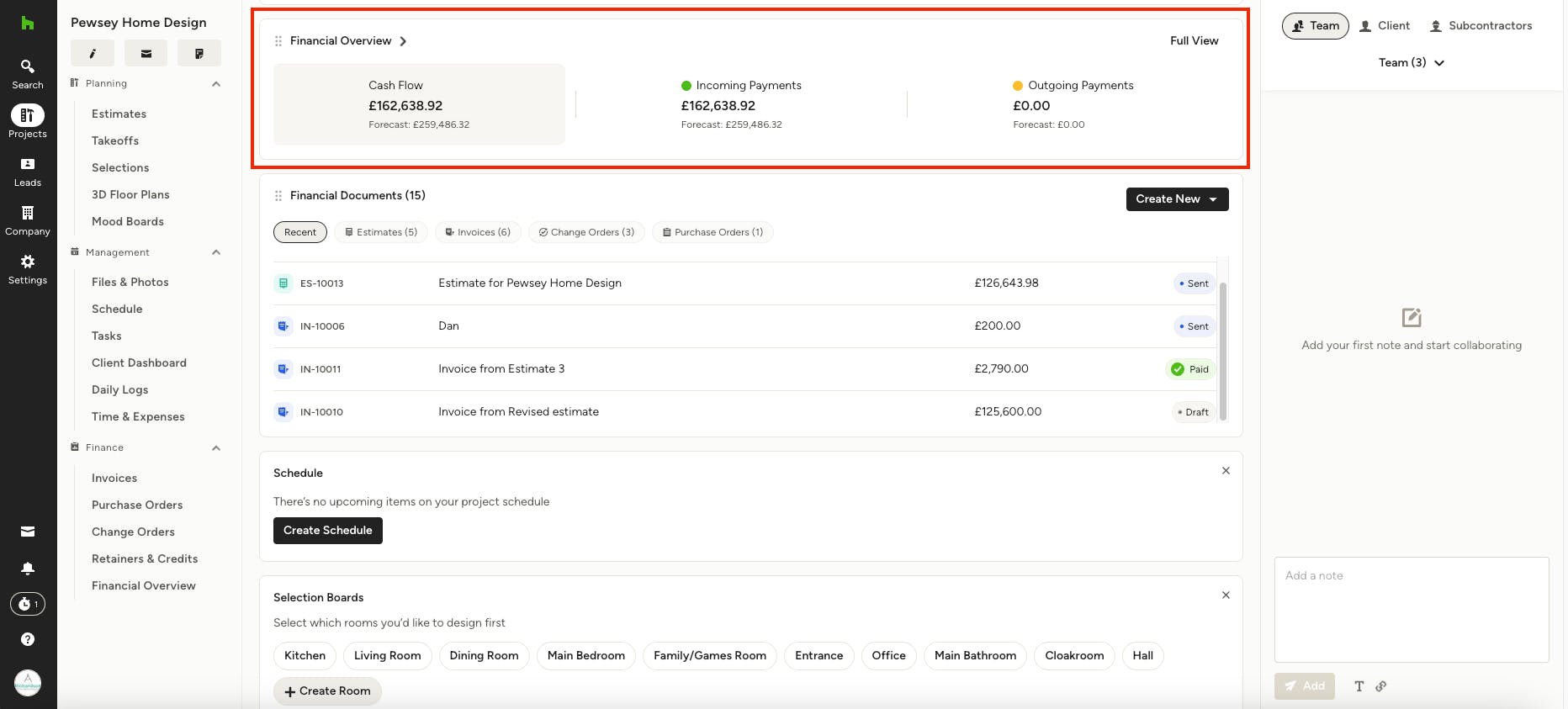
Task: Select the Family/Games Room chip
Action: 710,656
